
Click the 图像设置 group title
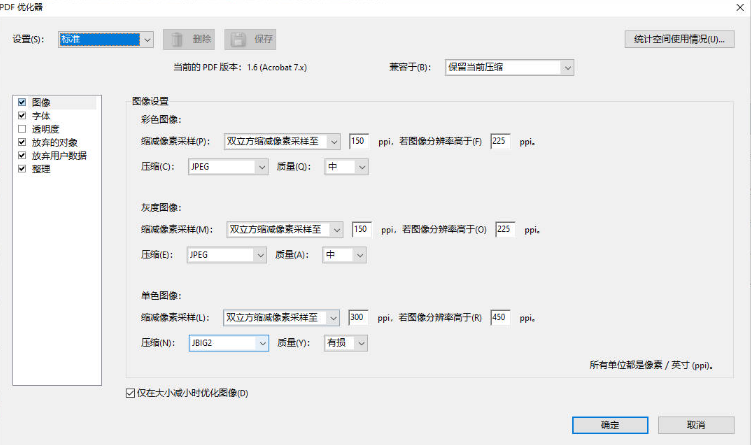(x=150, y=102)
